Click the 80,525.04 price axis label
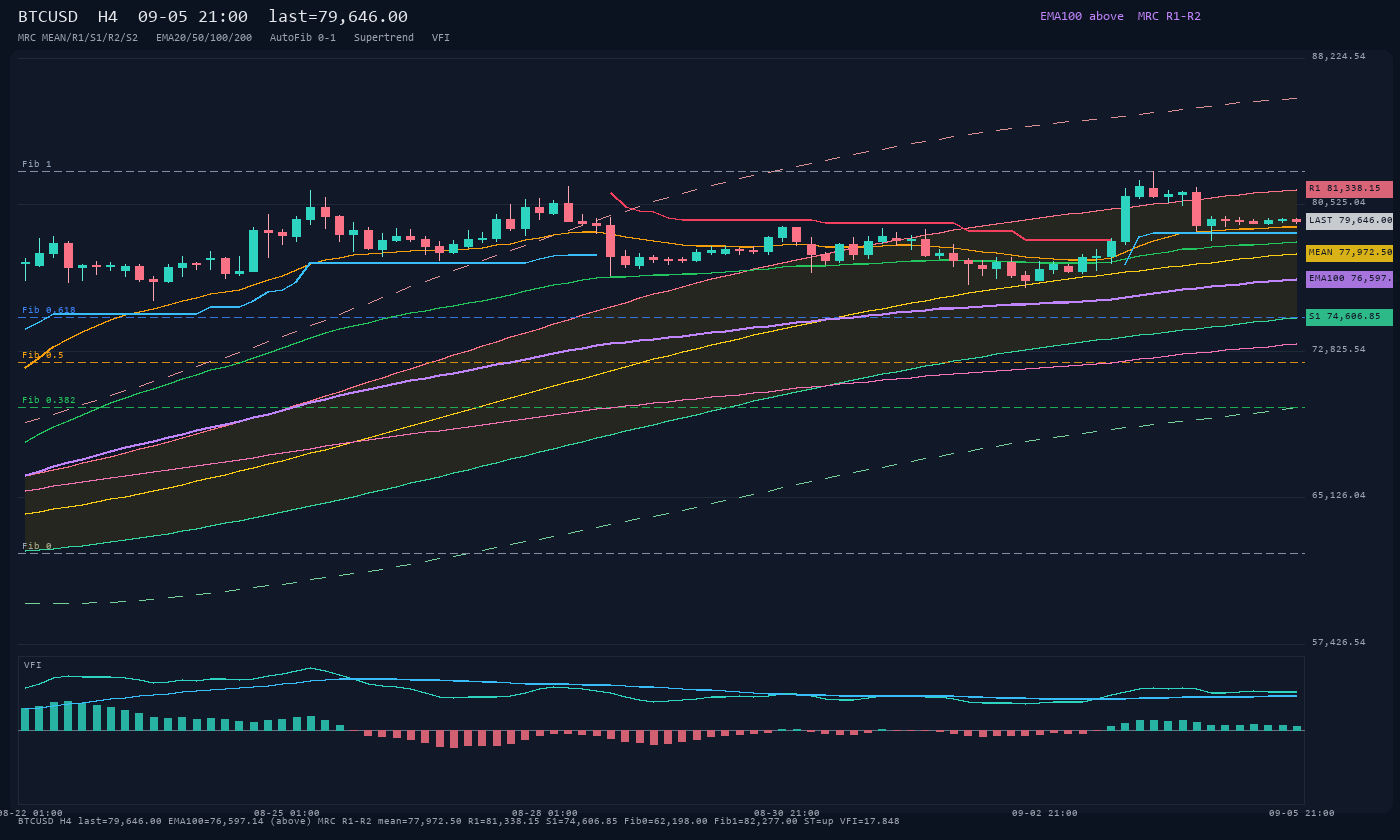1400x840 pixels. pyautogui.click(x=1339, y=202)
